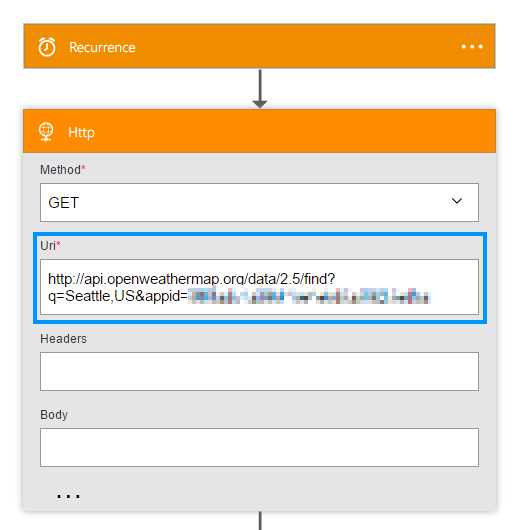Click the Http globe icon
The width and height of the screenshot is (526, 530).
46,132
